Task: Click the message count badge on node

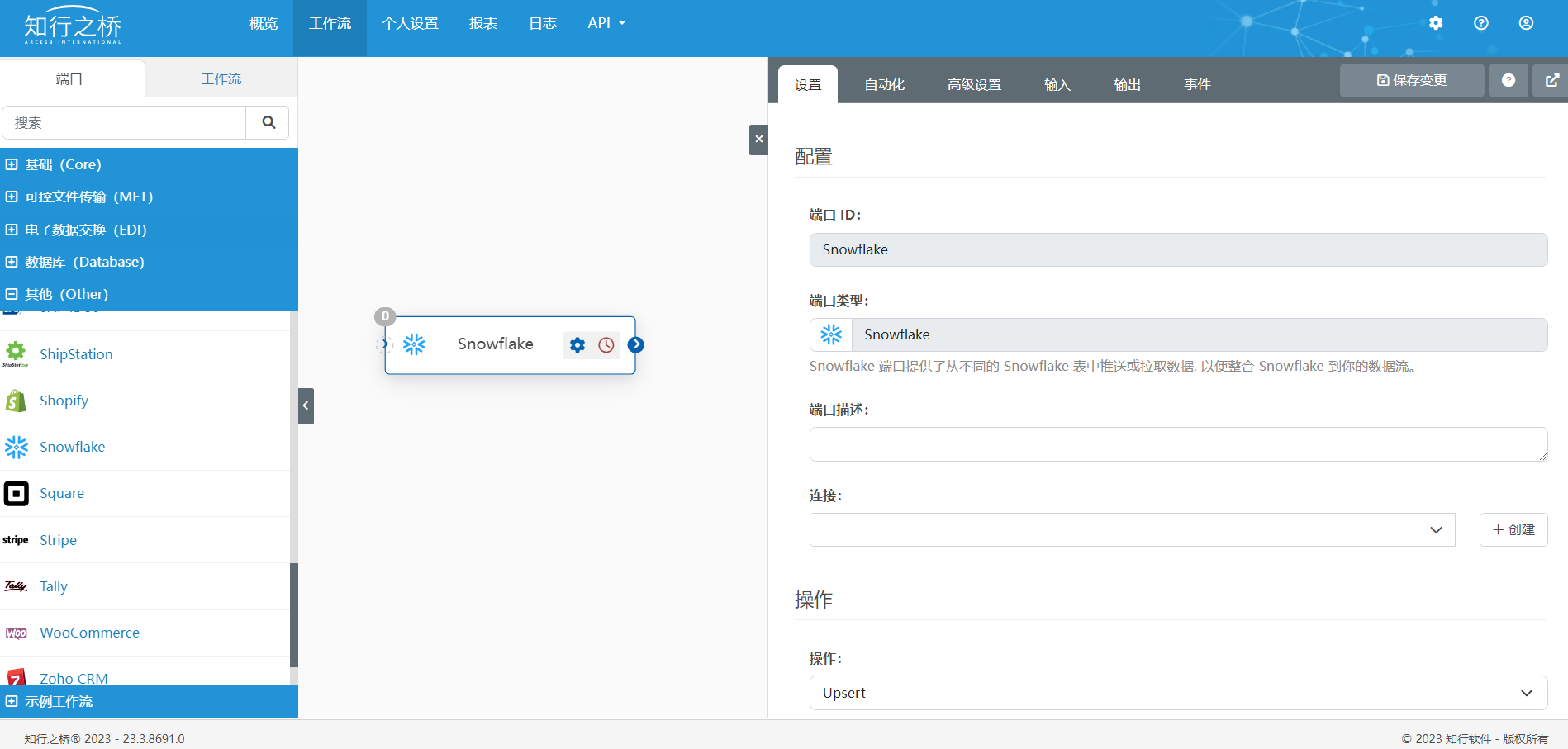Action: click(x=385, y=316)
